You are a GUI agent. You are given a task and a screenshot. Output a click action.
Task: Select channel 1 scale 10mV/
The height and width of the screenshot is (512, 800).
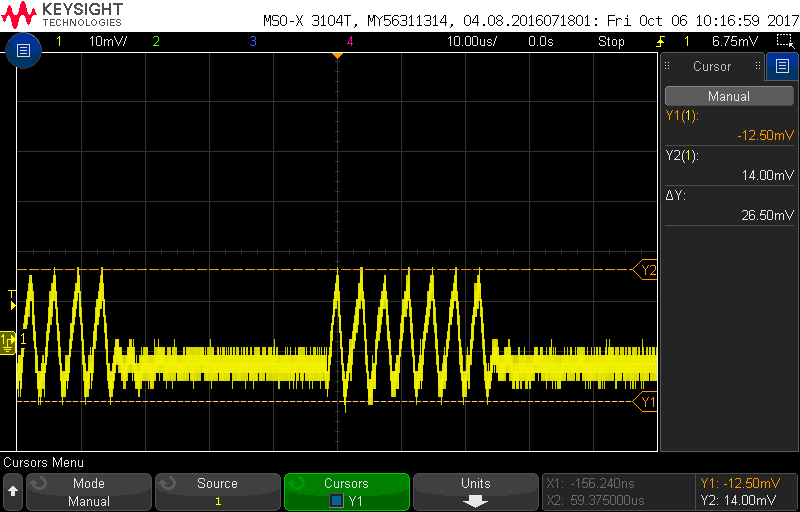[108, 41]
